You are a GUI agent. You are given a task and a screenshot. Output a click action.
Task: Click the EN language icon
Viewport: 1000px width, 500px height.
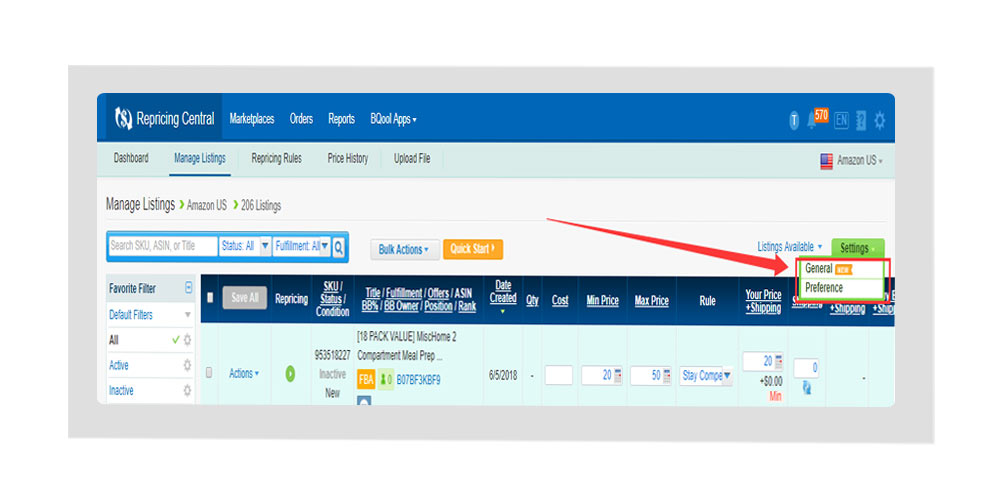click(841, 121)
